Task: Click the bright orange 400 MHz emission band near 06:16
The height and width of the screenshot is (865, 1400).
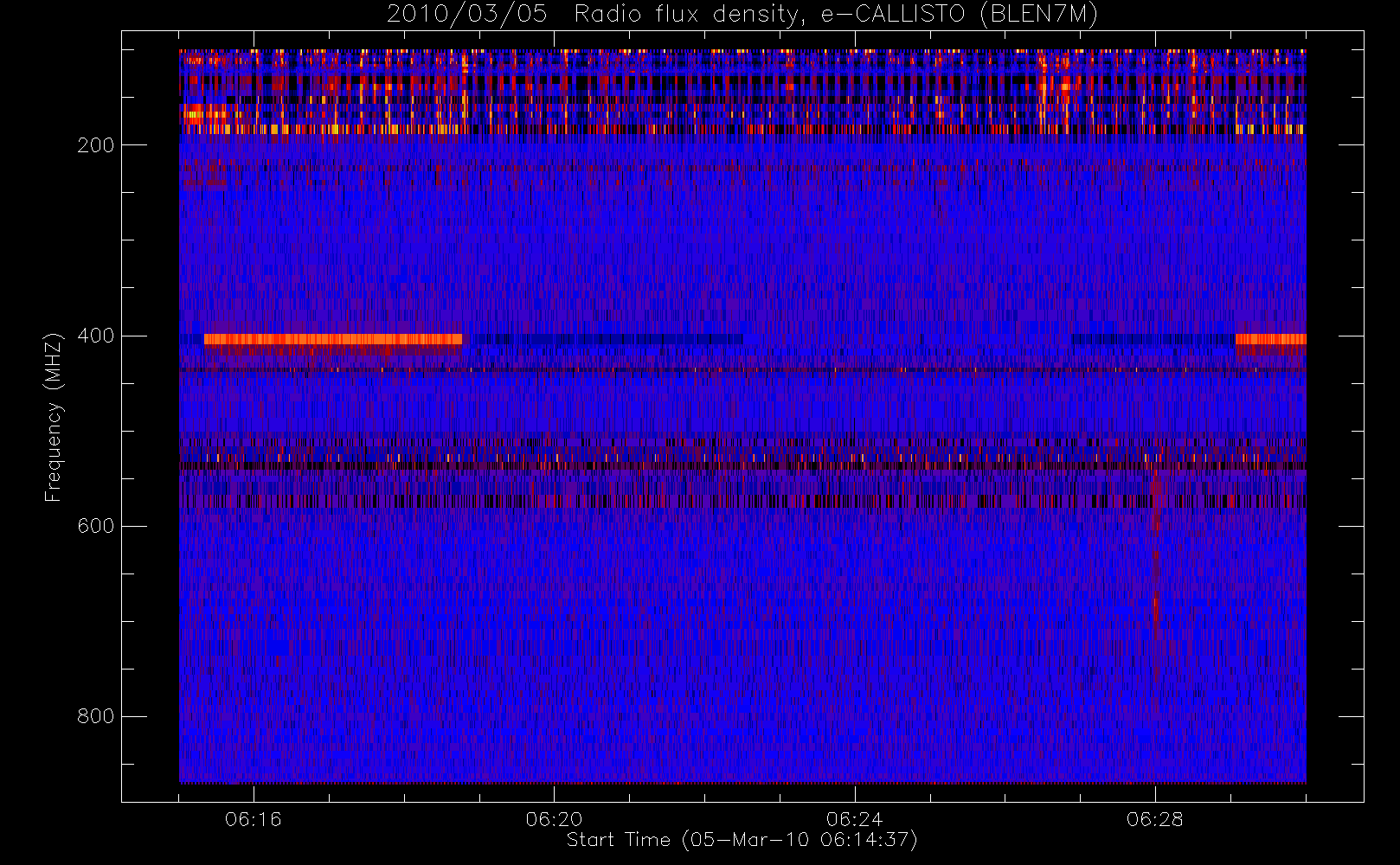Action: click(333, 339)
